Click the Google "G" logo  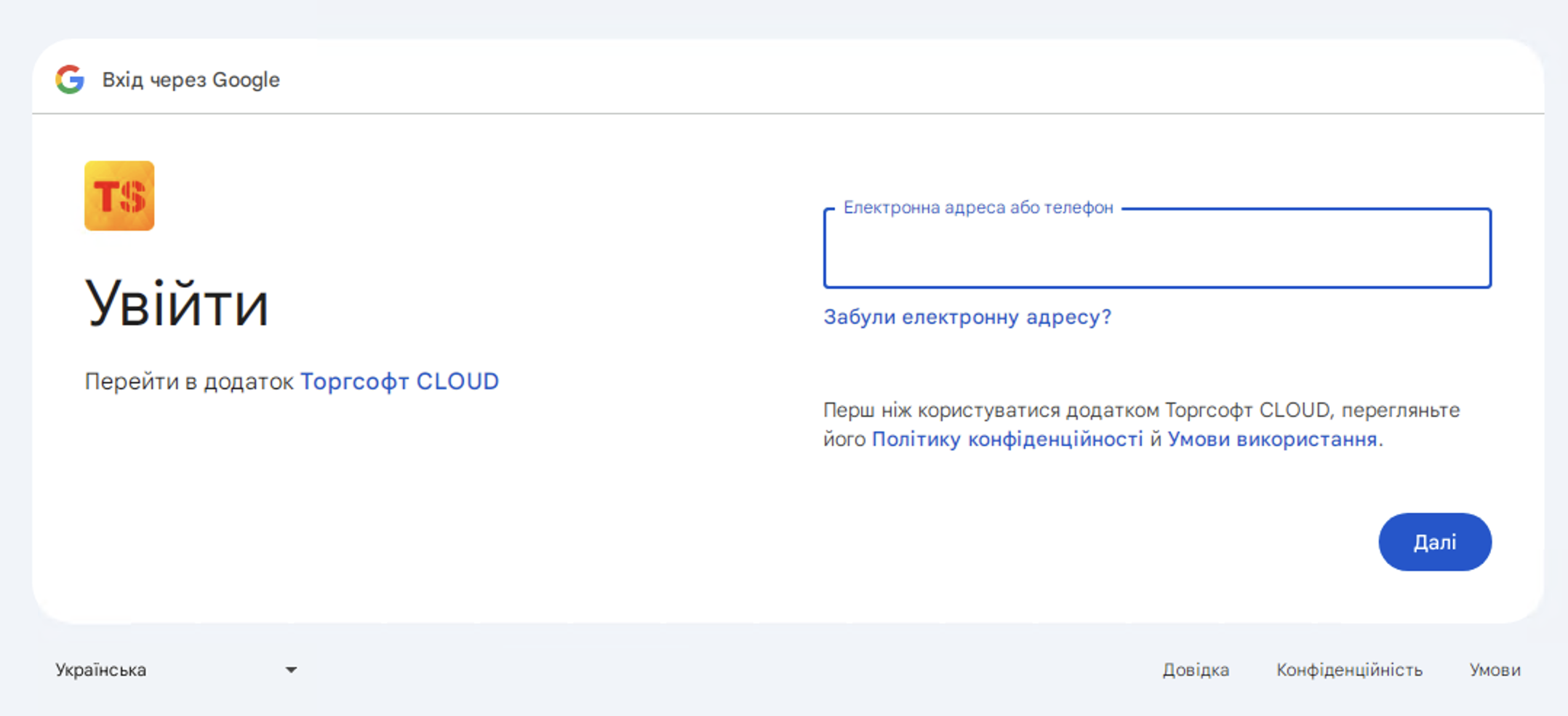tap(70, 79)
